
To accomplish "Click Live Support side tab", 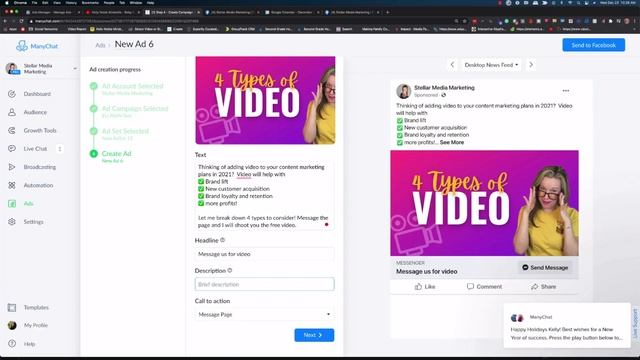I will (x=635, y=324).
